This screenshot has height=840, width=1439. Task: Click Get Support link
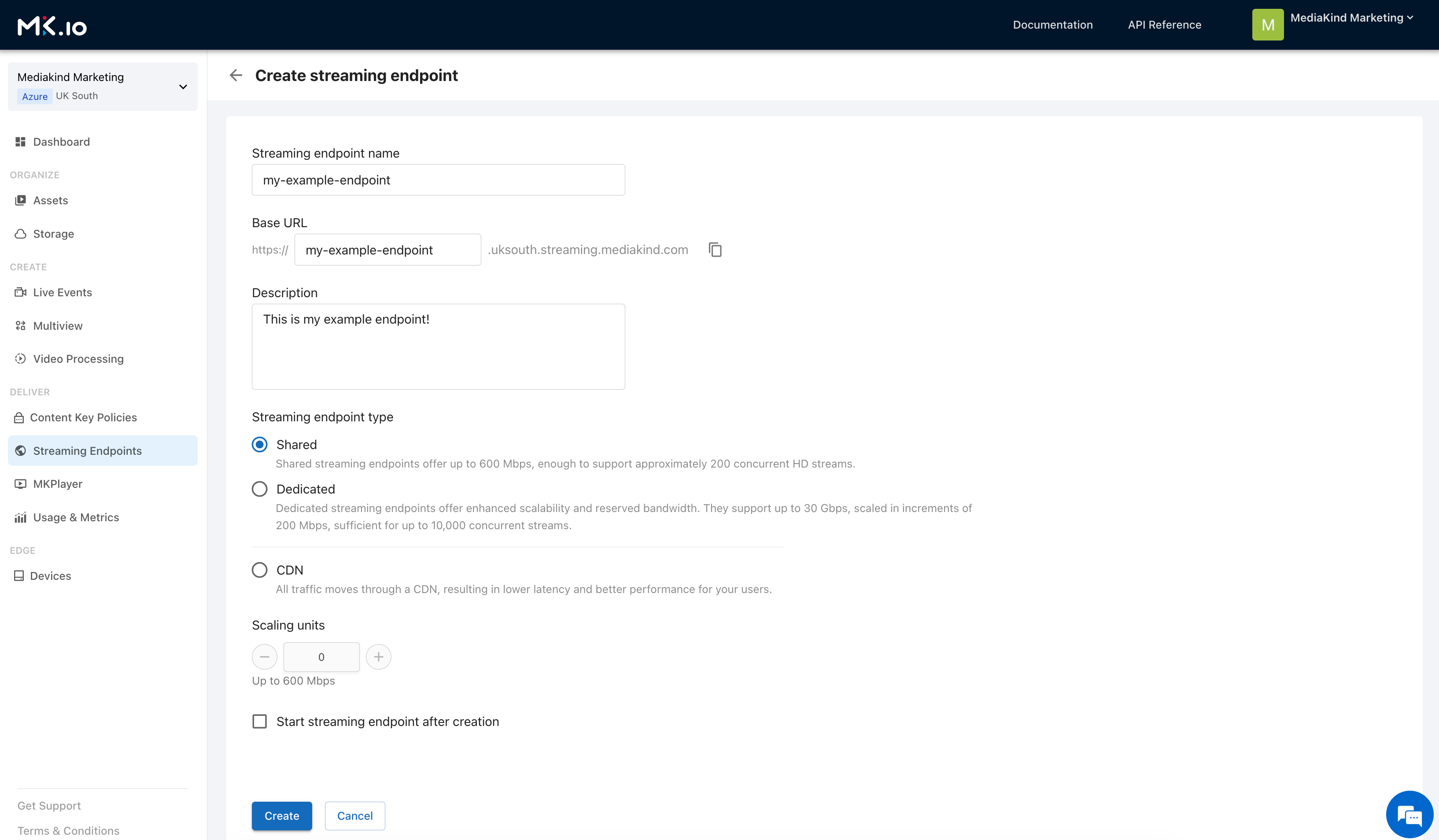(x=49, y=805)
